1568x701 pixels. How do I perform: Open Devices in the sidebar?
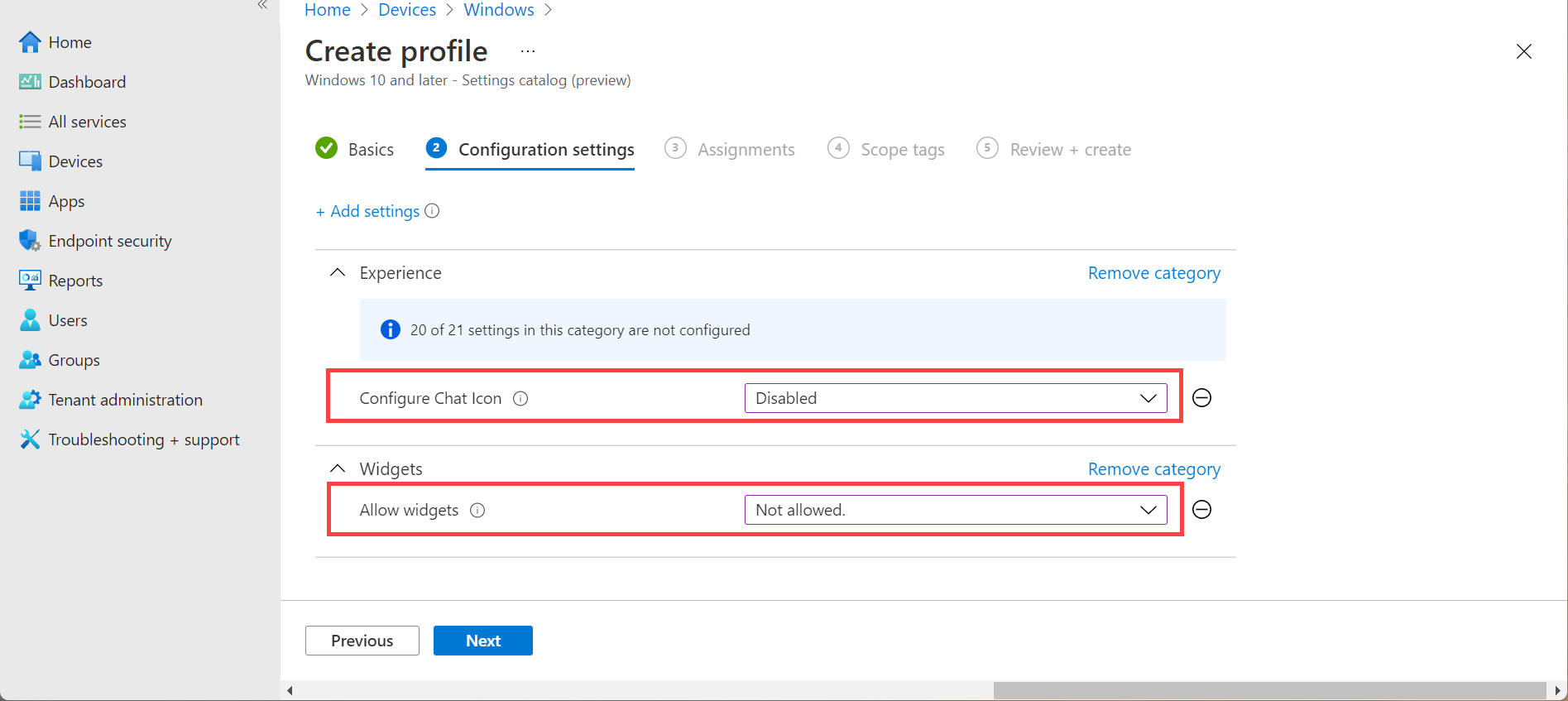(76, 161)
